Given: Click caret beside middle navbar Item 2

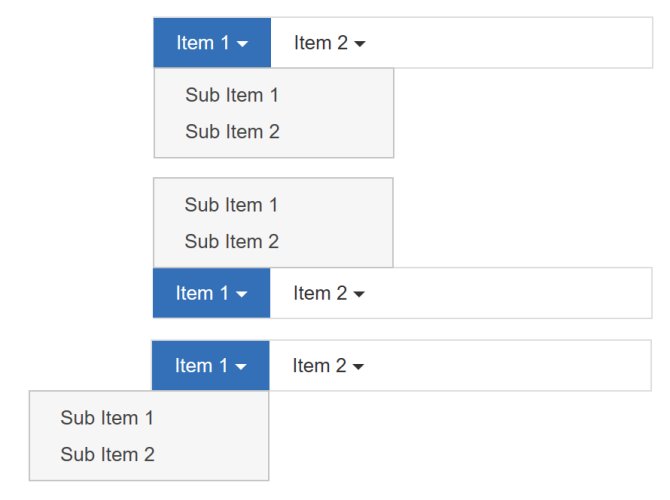Looking at the screenshot, I should [x=359, y=294].
